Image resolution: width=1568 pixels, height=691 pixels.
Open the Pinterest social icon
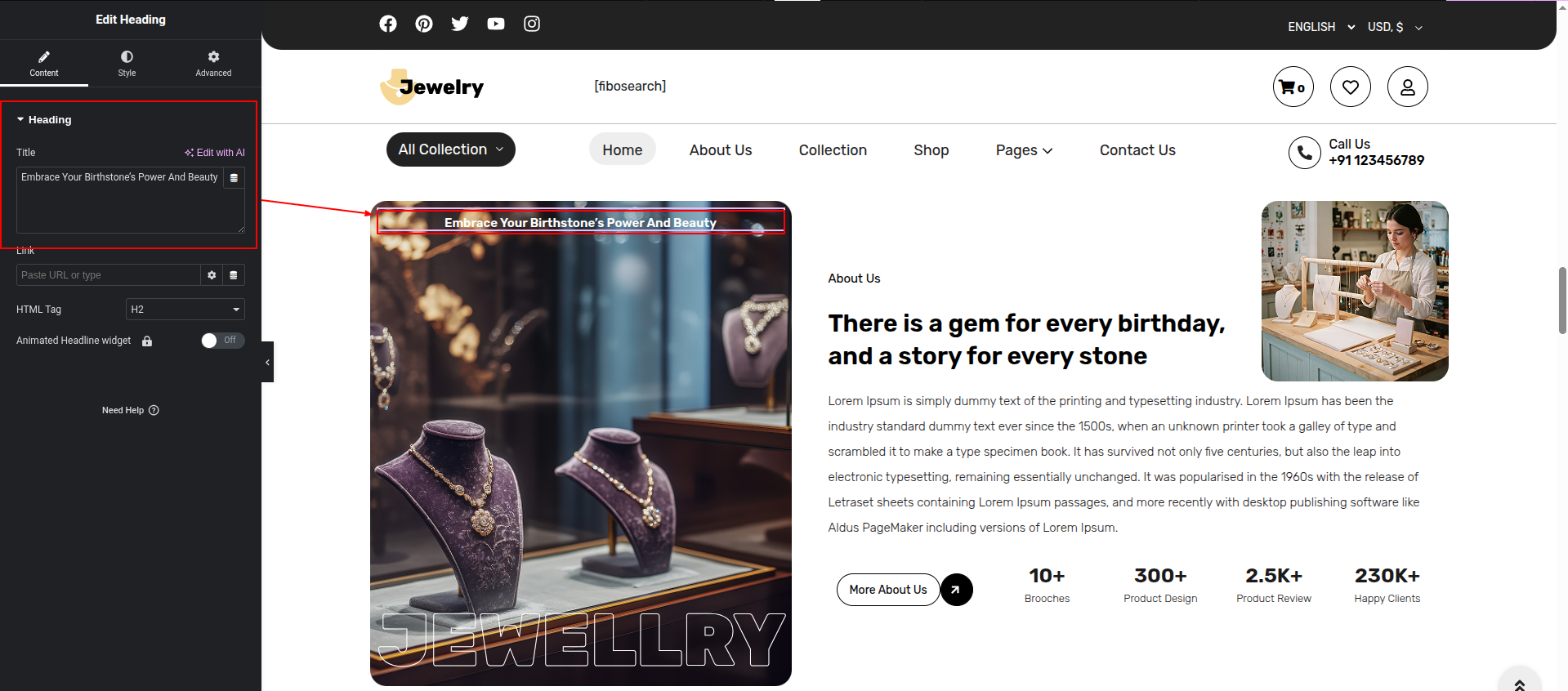(x=424, y=24)
